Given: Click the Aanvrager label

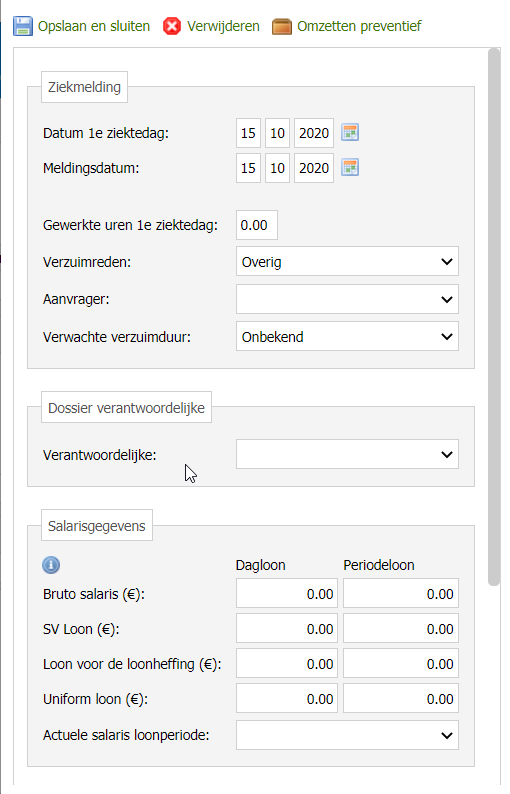Looking at the screenshot, I should pyautogui.click(x=76, y=299).
